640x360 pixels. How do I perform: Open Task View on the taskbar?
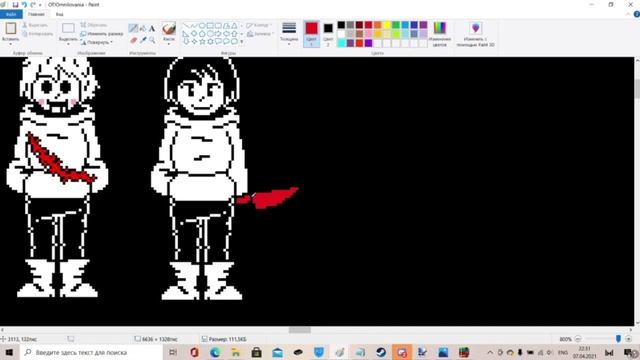[x=173, y=352]
